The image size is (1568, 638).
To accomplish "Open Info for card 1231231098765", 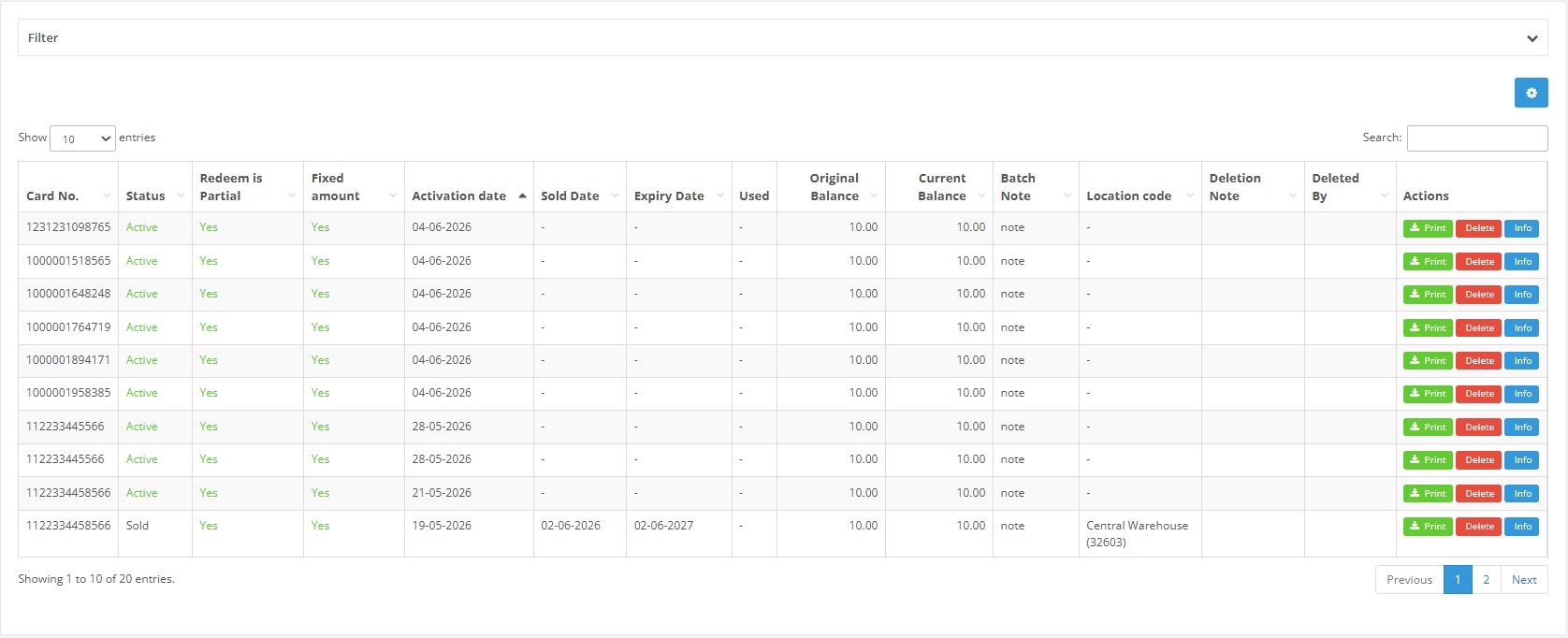I will click(1522, 228).
